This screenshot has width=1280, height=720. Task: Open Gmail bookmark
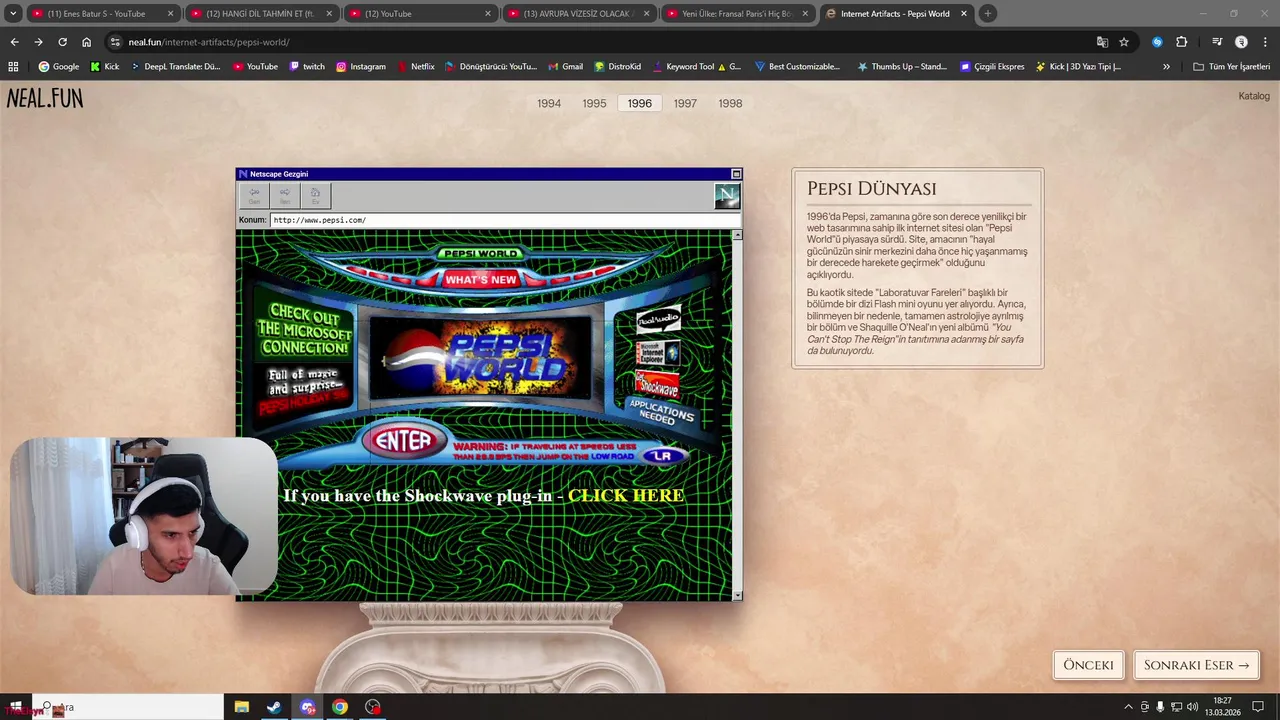[x=565, y=67]
